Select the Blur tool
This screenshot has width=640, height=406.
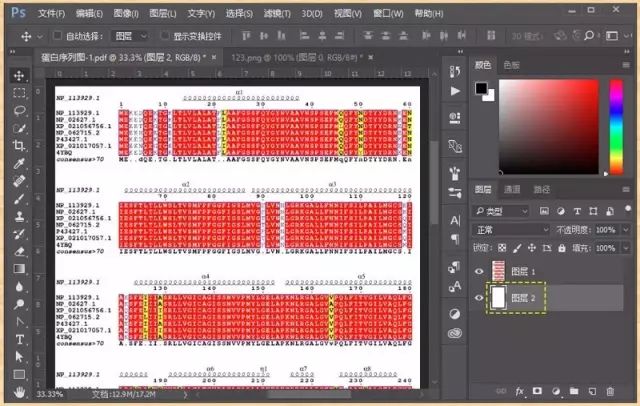coord(19,286)
